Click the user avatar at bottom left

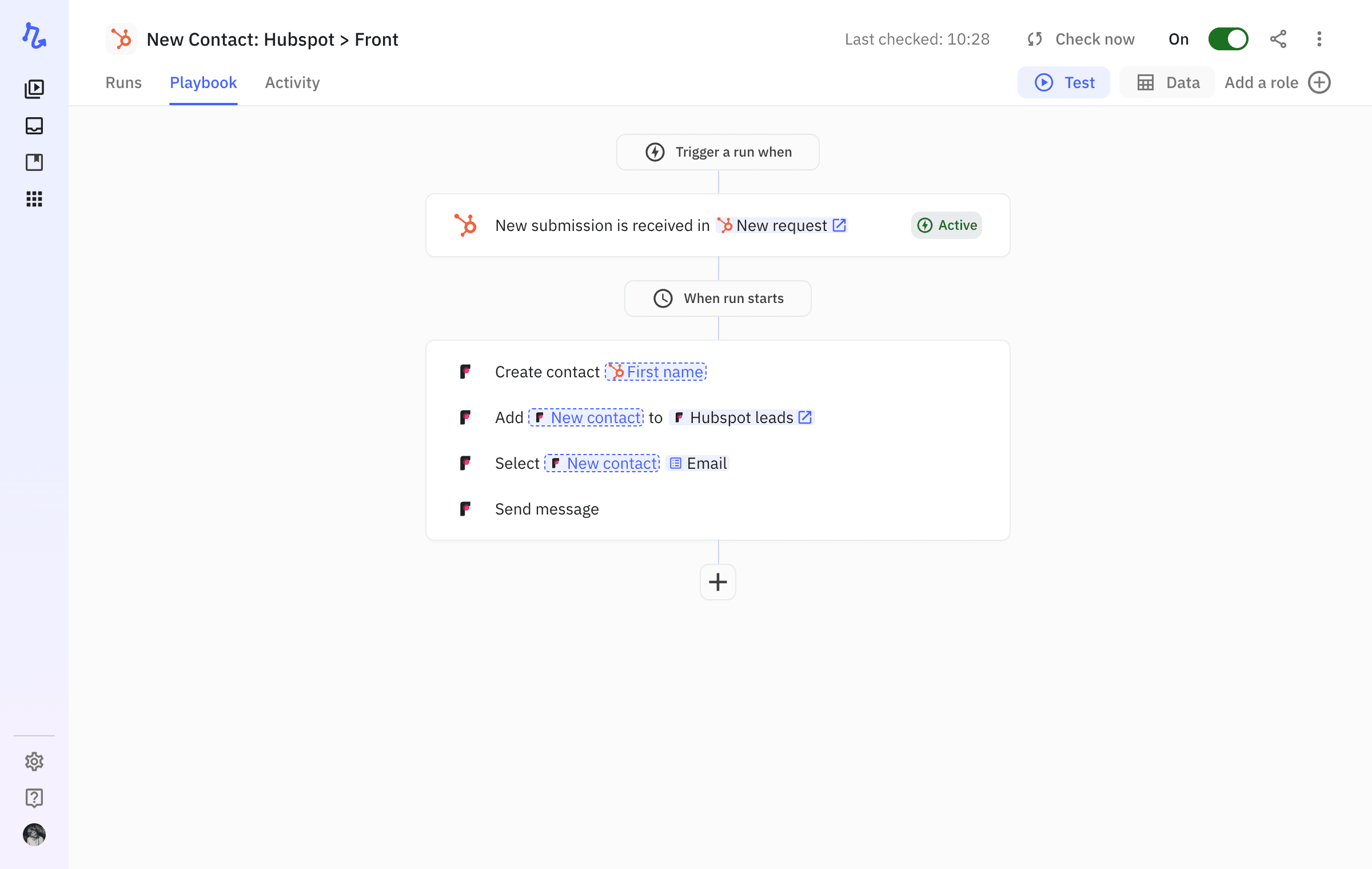34,835
